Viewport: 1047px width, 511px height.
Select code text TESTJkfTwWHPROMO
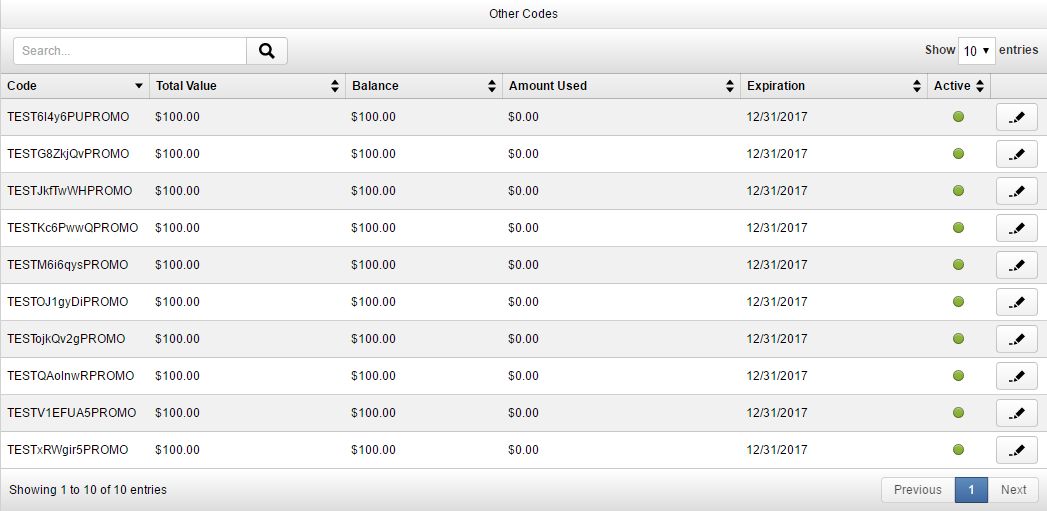[x=69, y=191]
